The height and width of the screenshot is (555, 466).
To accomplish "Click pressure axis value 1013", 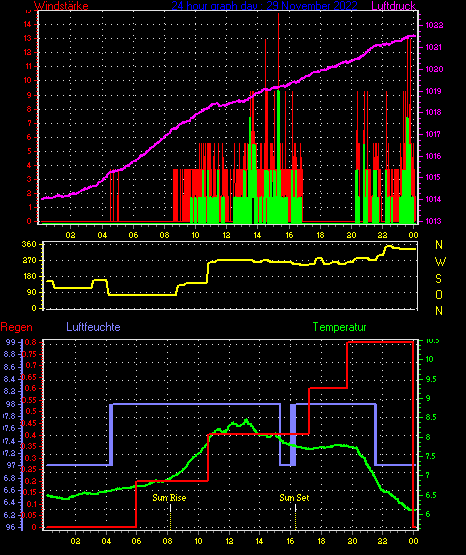I will [x=434, y=221].
